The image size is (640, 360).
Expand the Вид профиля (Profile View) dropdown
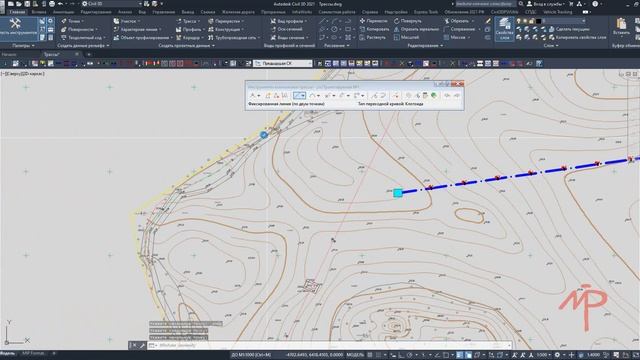[306, 21]
